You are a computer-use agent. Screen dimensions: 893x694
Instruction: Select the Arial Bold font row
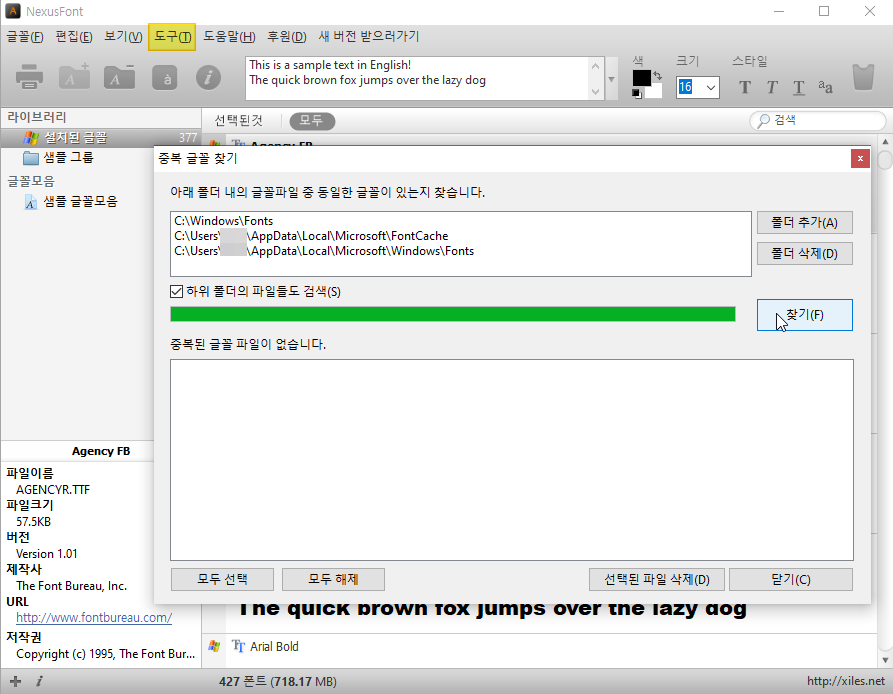tap(539, 646)
